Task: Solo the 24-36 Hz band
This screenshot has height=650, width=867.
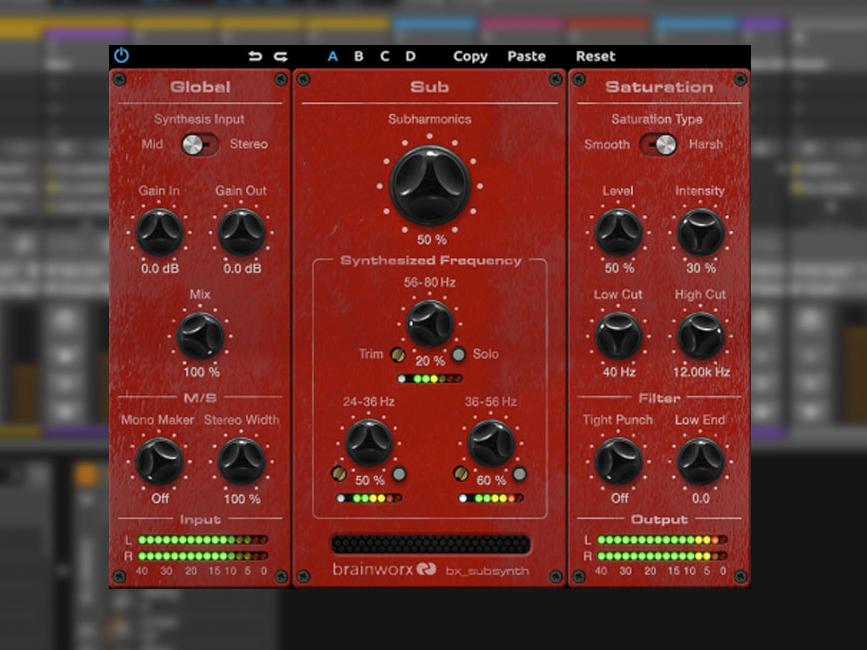Action: click(x=400, y=473)
